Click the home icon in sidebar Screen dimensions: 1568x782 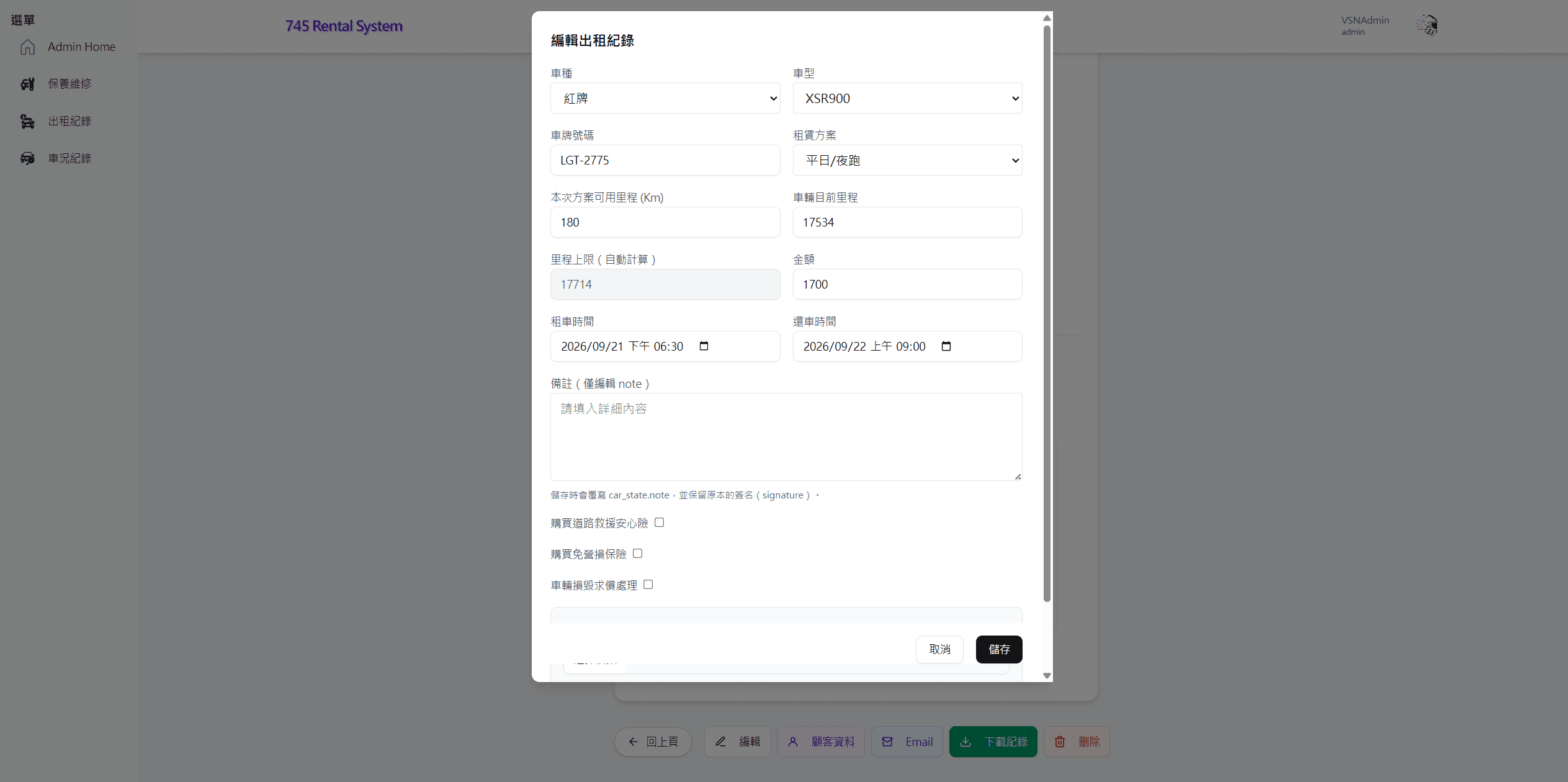click(x=27, y=47)
